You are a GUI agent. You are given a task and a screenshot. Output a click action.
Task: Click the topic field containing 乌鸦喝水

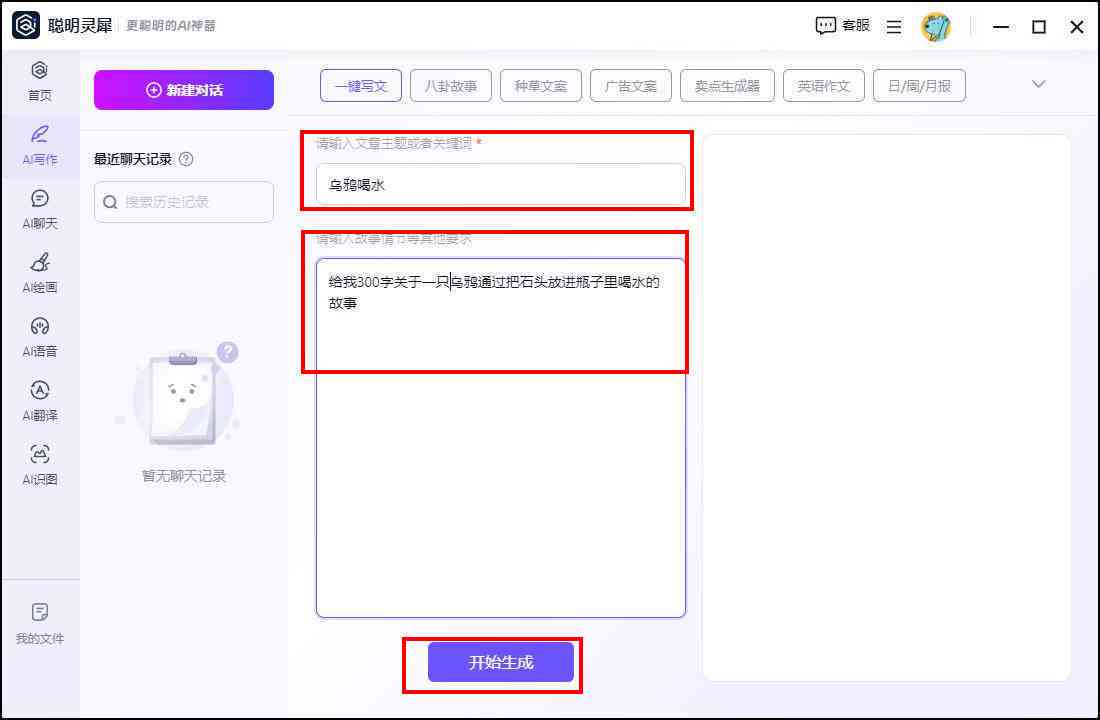coord(501,185)
